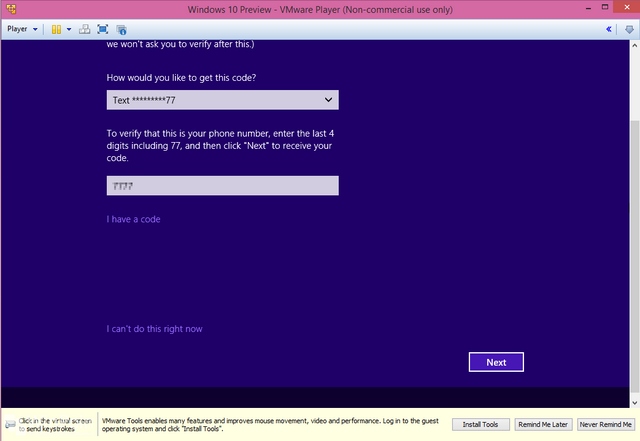640x441 pixels.
Task: Click the keyboard hint icon in status bar
Action: tap(10, 425)
